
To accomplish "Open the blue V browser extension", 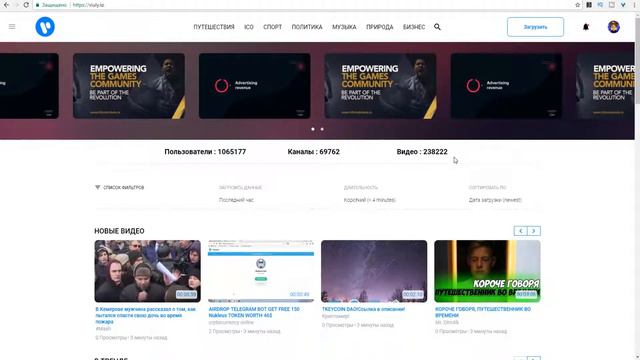I will click(623, 5).
